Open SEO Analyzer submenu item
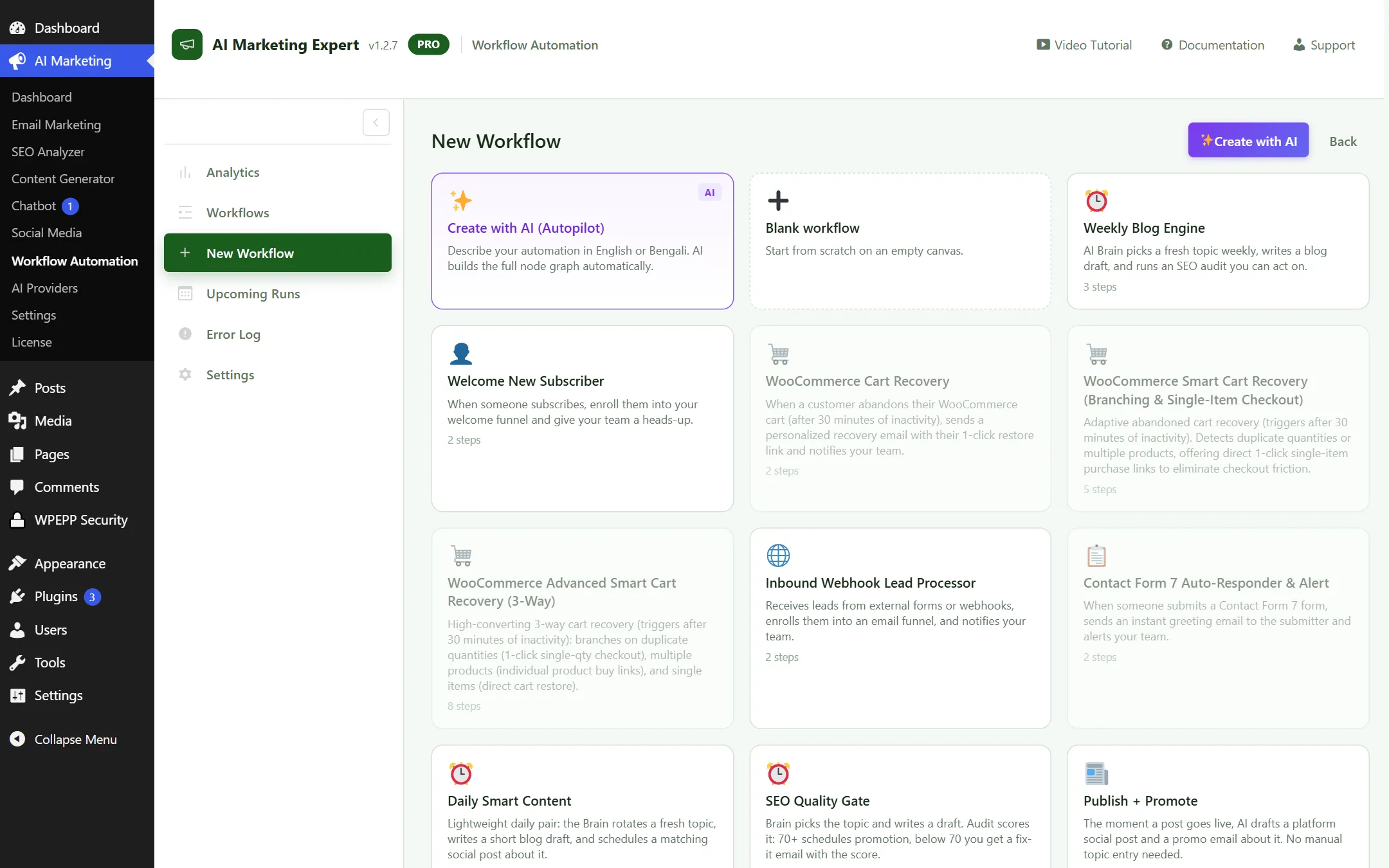Viewport: 1389px width, 868px height. click(x=48, y=152)
